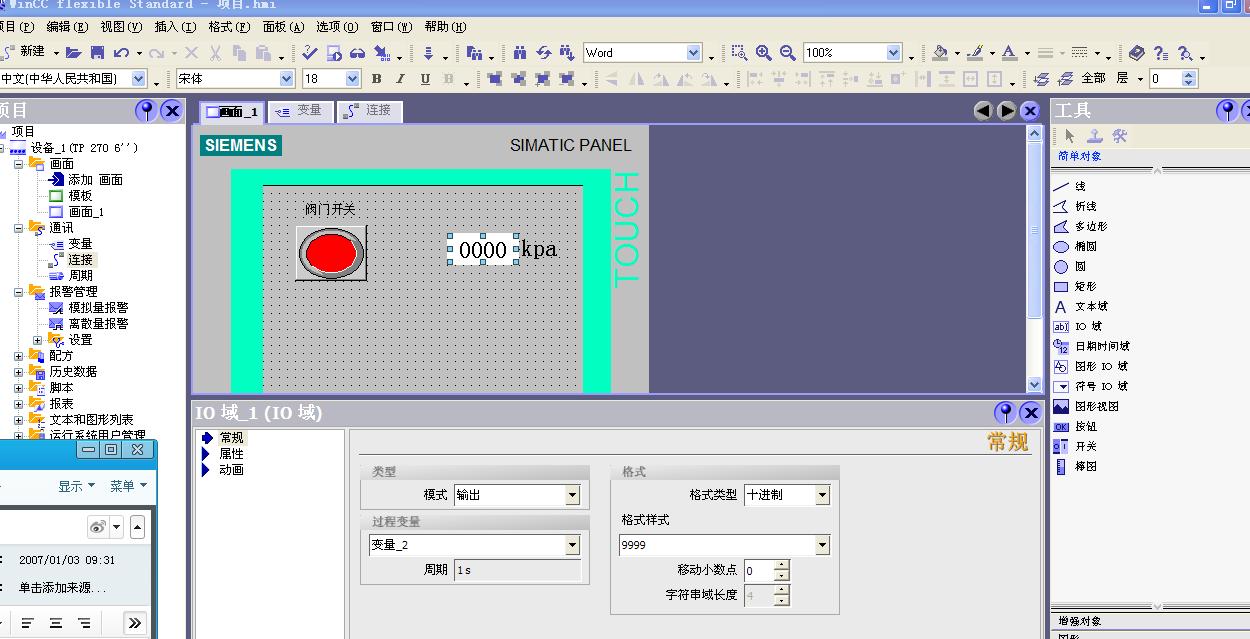This screenshot has height=639, width=1250.
Task: Toggle underline text formatting
Action: point(425,78)
